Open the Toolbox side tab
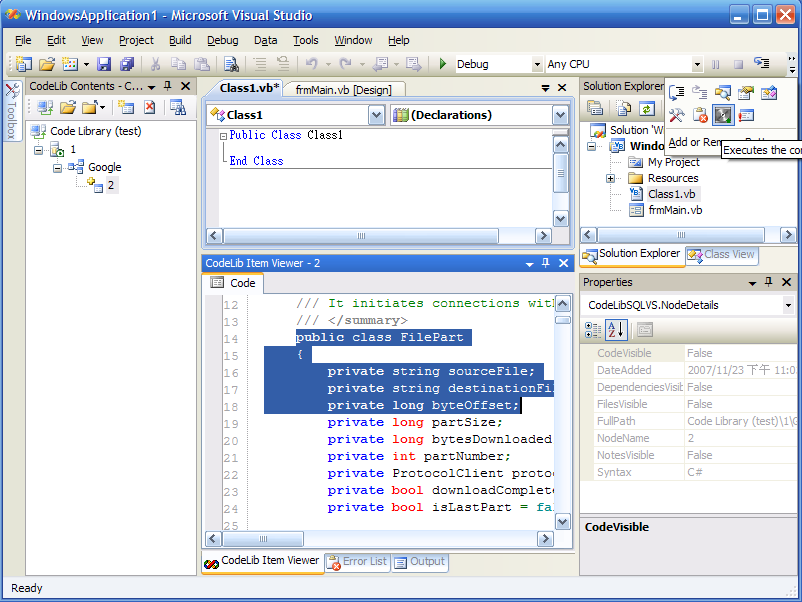This screenshot has height=602, width=802. click(x=11, y=111)
